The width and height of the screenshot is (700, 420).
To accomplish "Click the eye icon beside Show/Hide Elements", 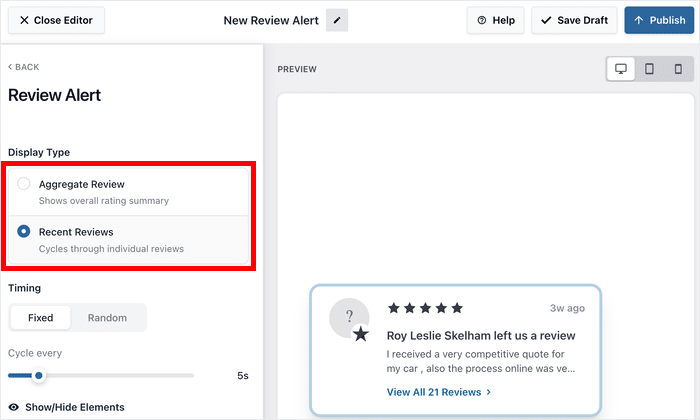I will (x=14, y=407).
